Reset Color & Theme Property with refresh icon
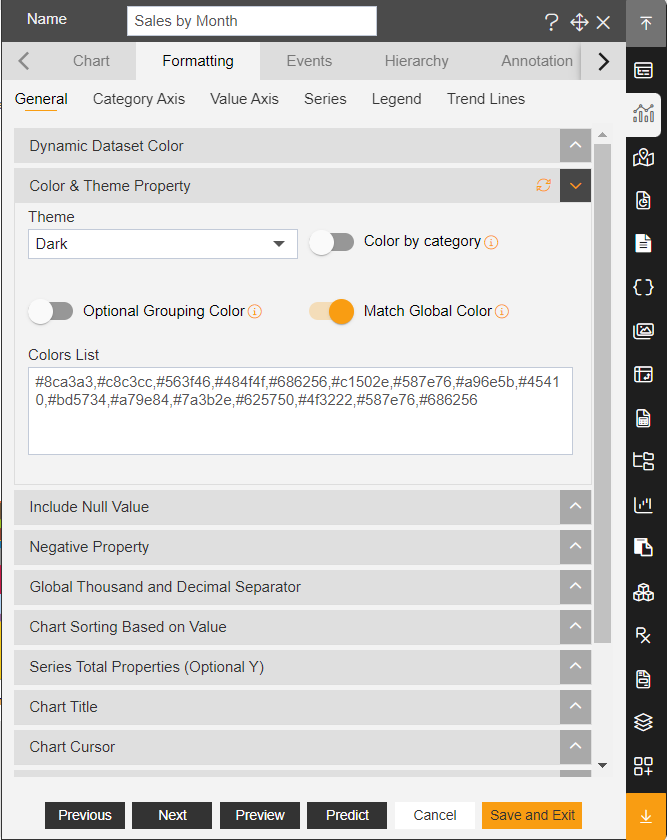Image resolution: width=667 pixels, height=840 pixels. tap(543, 185)
